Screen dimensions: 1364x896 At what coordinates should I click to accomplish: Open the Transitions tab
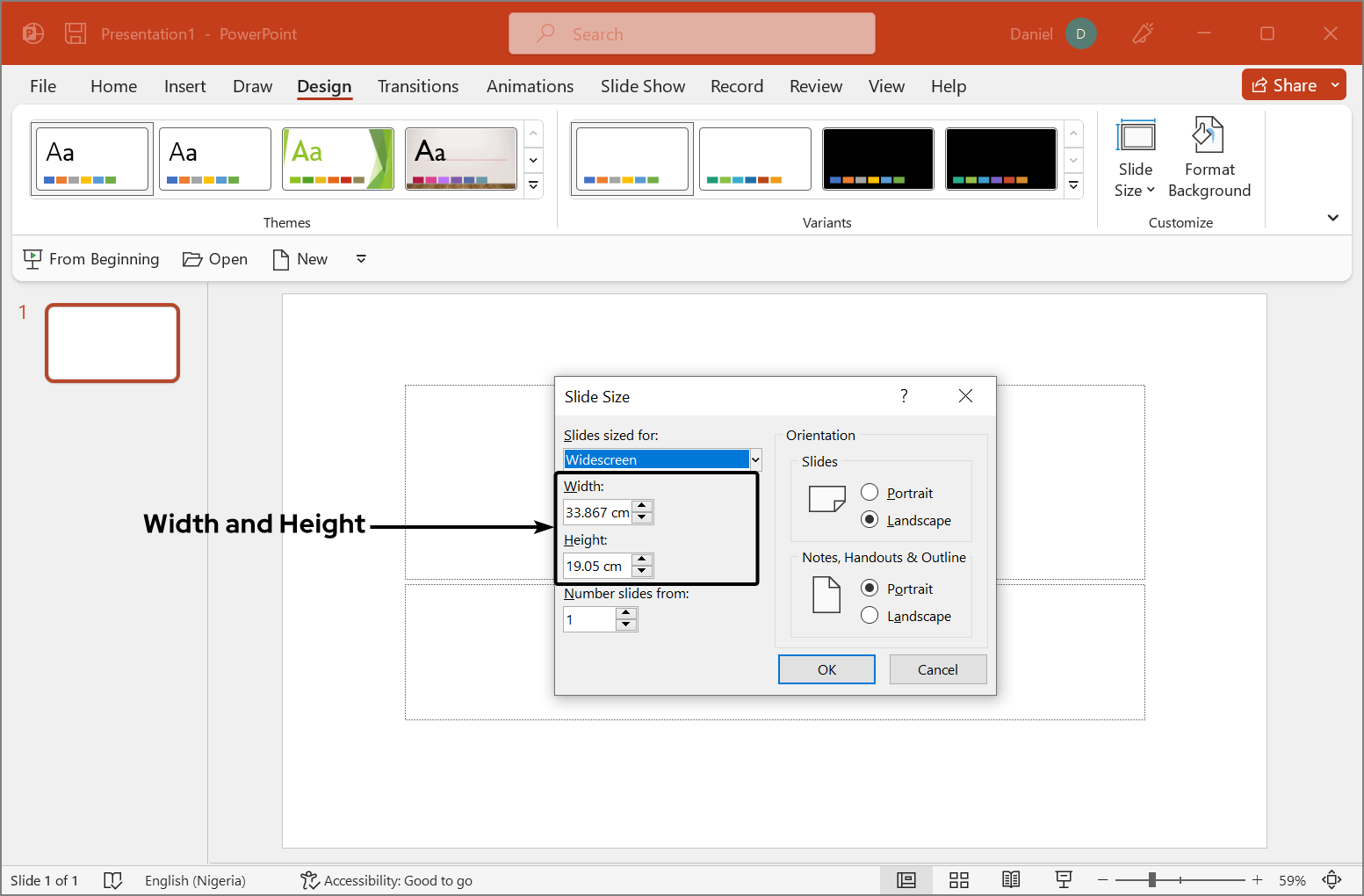418,86
